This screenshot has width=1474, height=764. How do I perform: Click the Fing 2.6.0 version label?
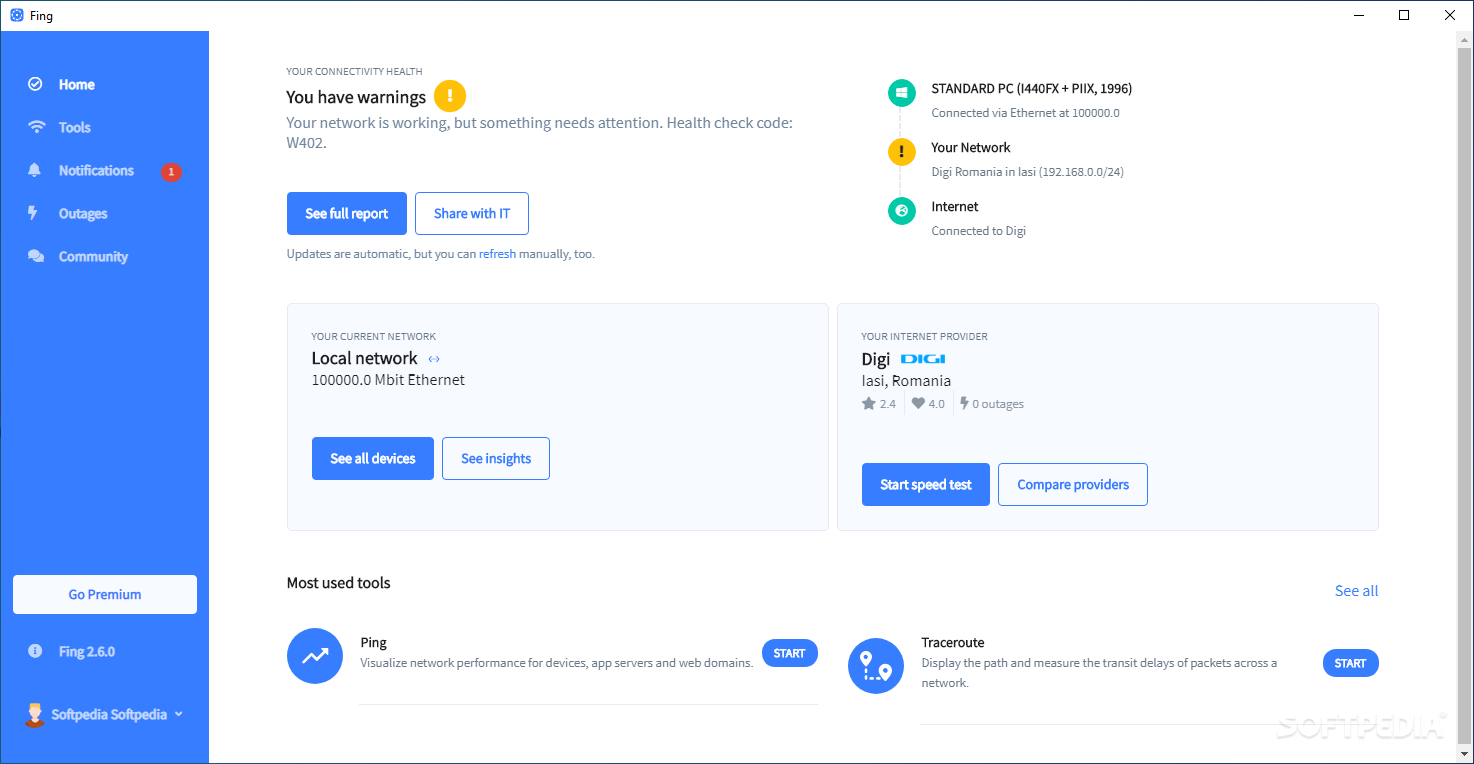coord(87,651)
